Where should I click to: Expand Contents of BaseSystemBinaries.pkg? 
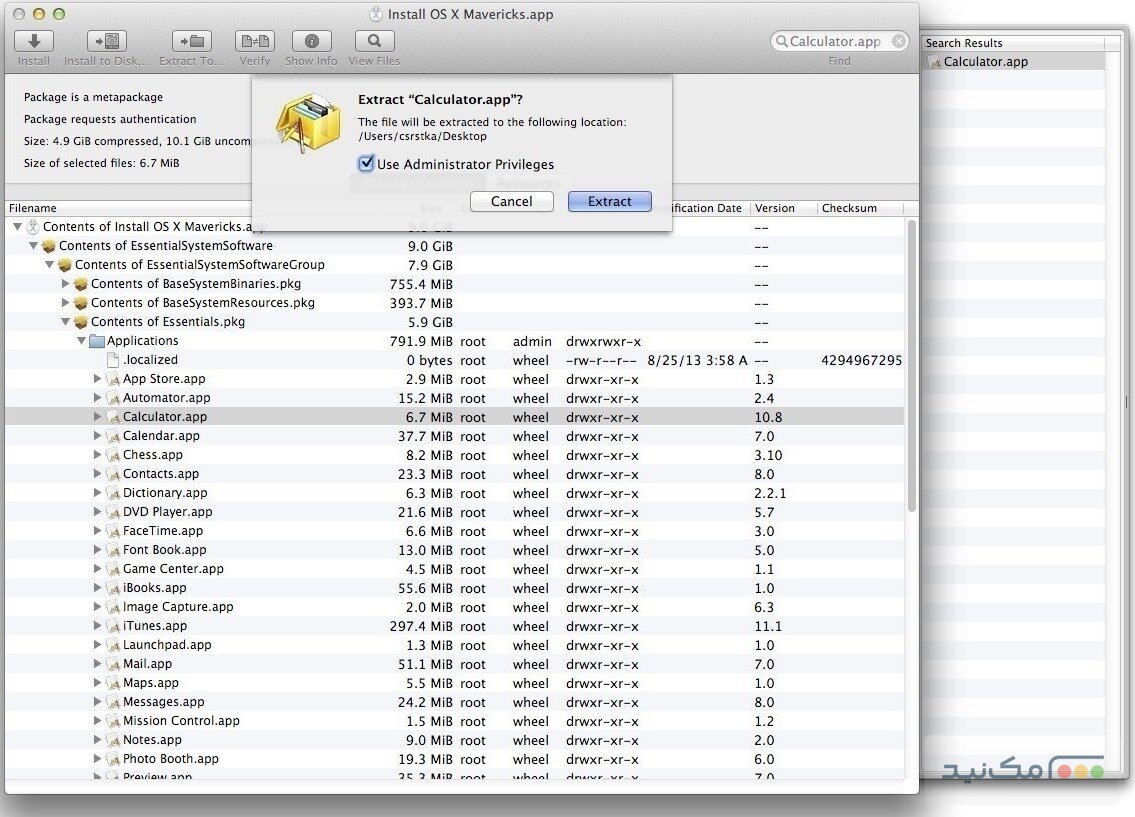pyautogui.click(x=66, y=284)
